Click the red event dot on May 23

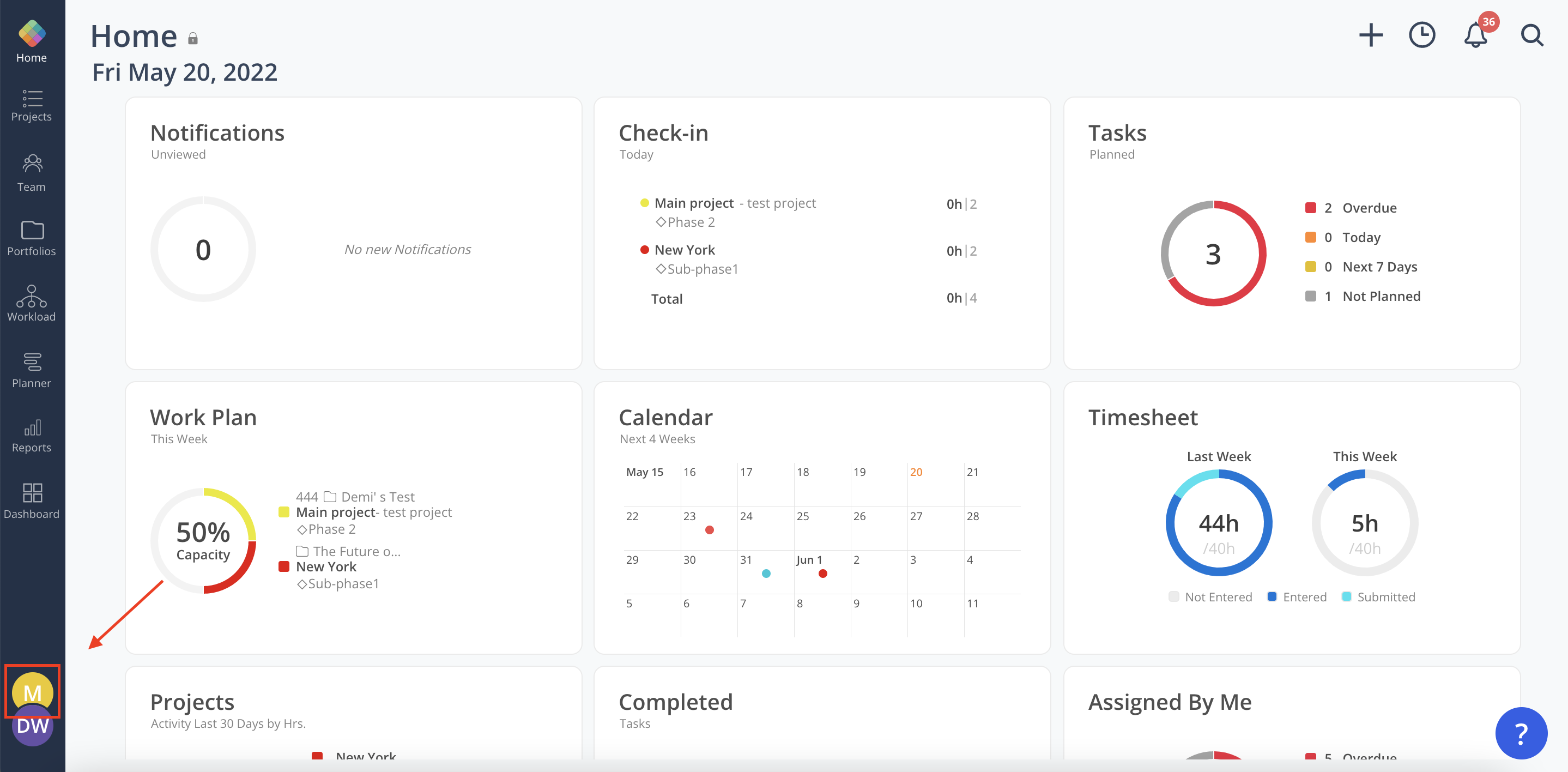pos(709,530)
